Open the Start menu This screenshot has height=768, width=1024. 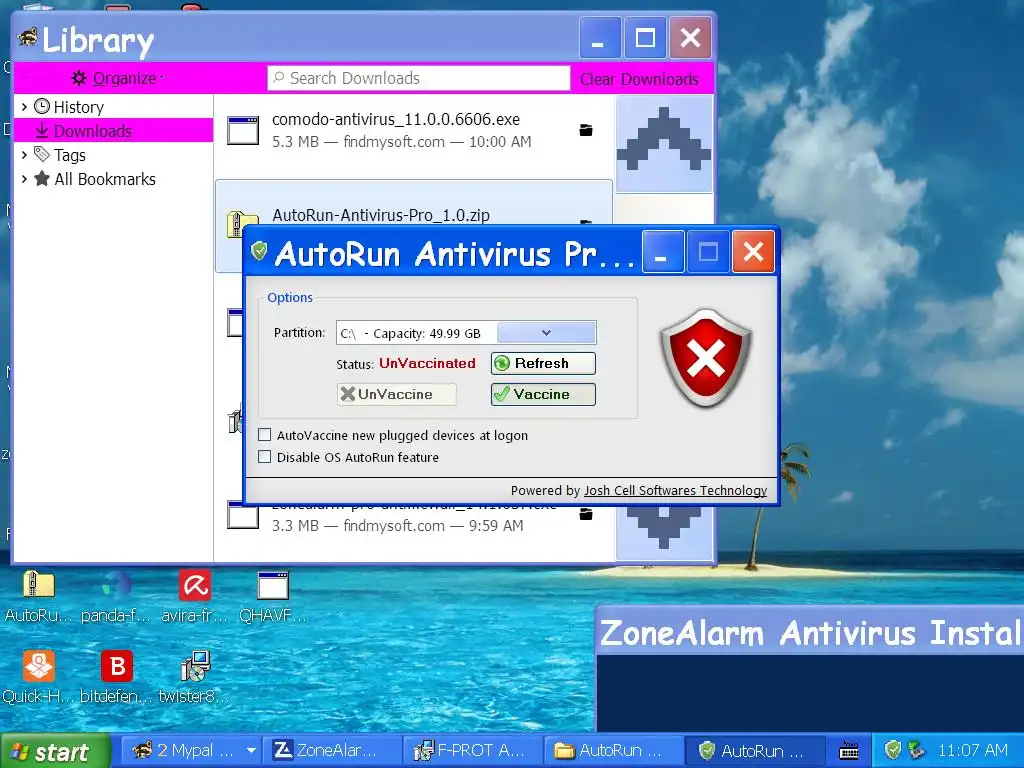(55, 751)
